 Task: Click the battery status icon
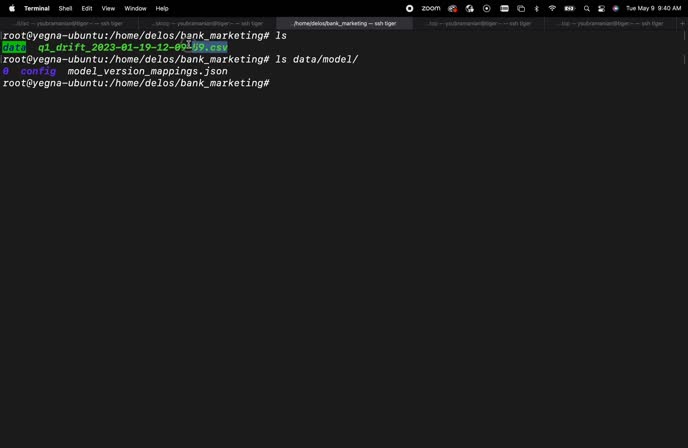pyautogui.click(x=569, y=8)
